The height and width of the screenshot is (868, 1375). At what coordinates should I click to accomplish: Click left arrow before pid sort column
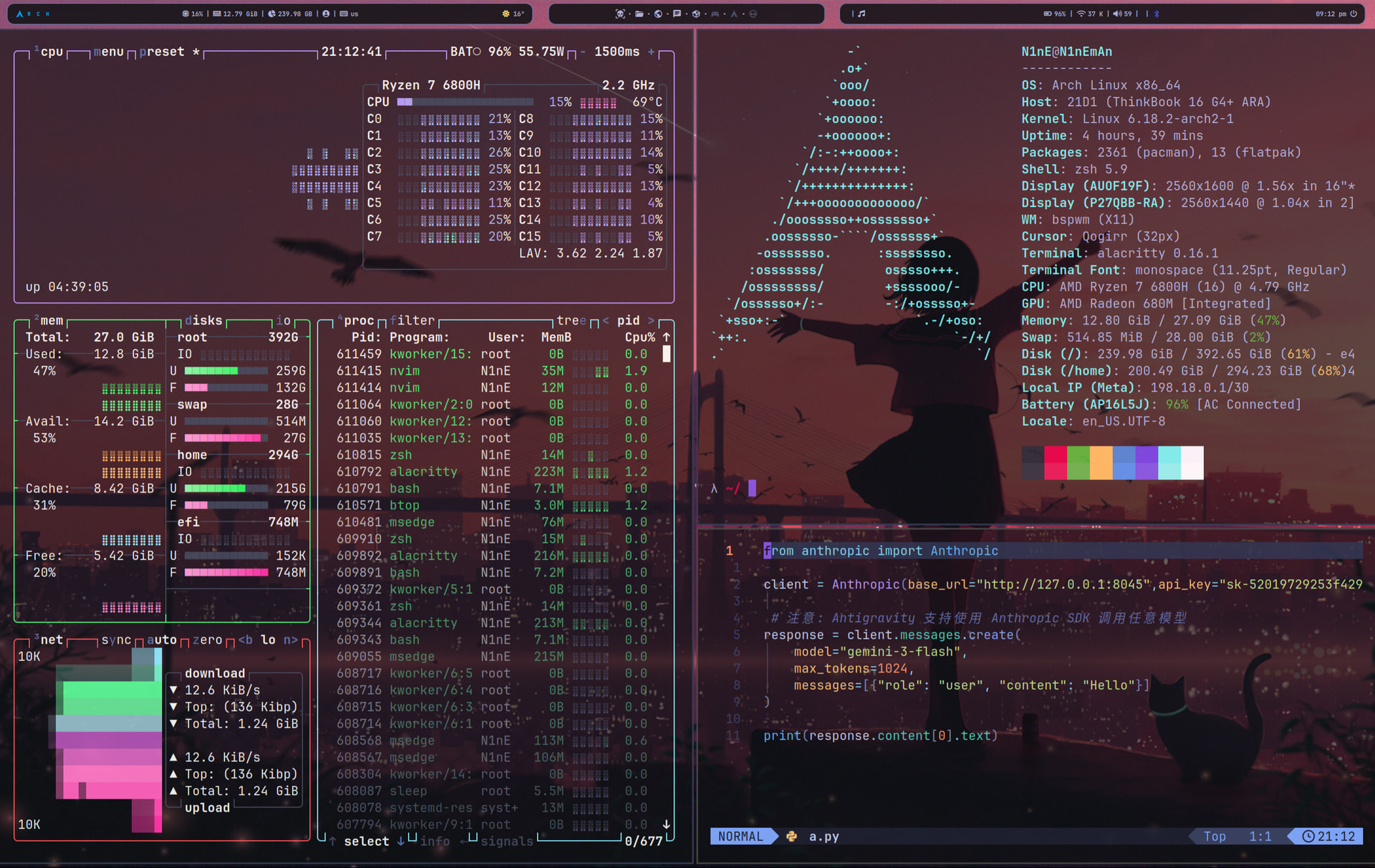605,320
